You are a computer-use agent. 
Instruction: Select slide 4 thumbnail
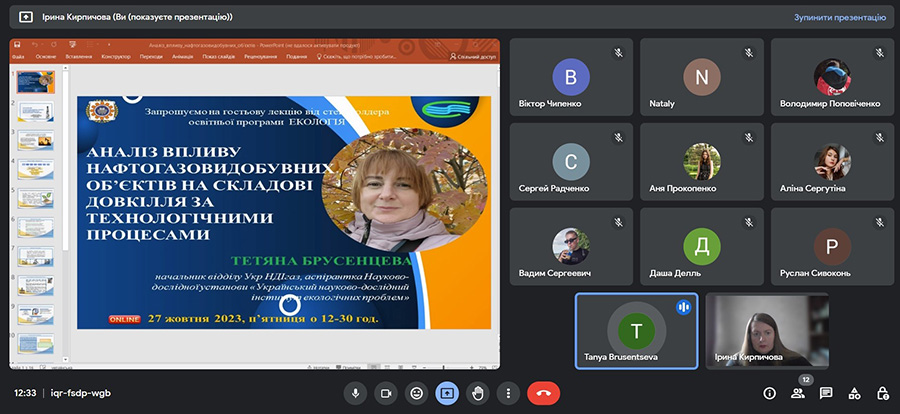pos(36,169)
